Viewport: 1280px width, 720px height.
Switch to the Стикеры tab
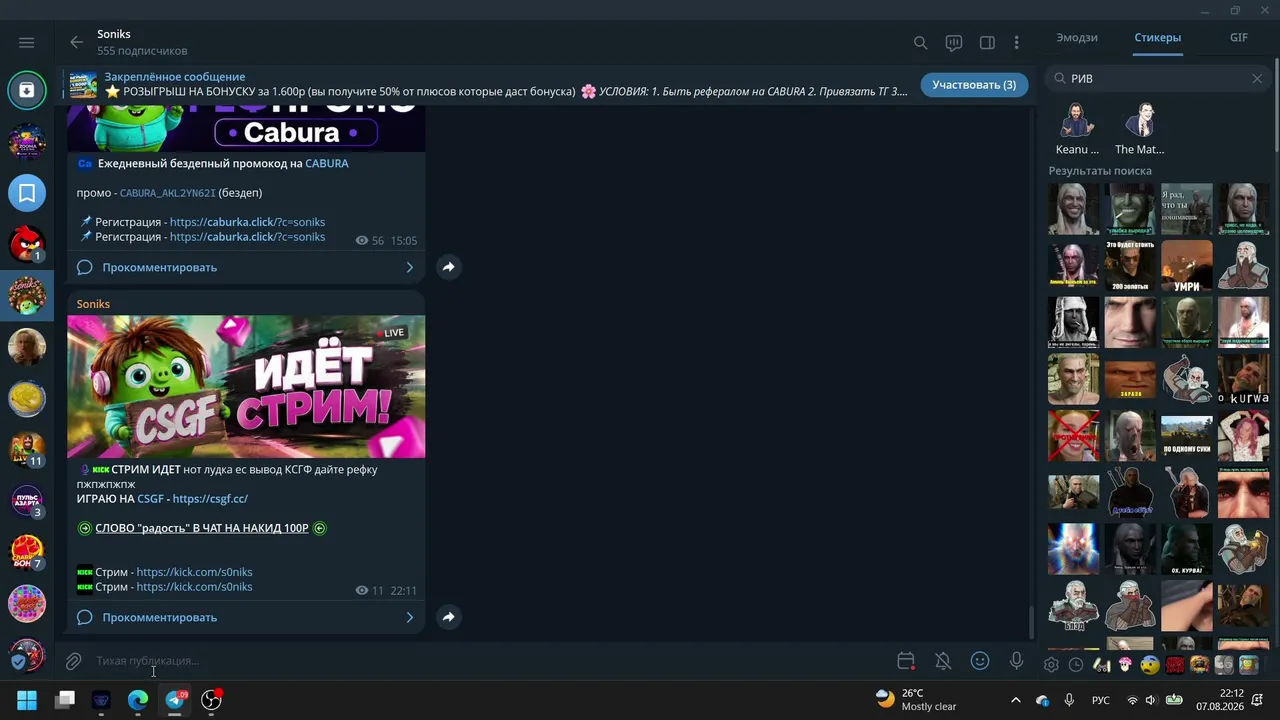pyautogui.click(x=1158, y=37)
